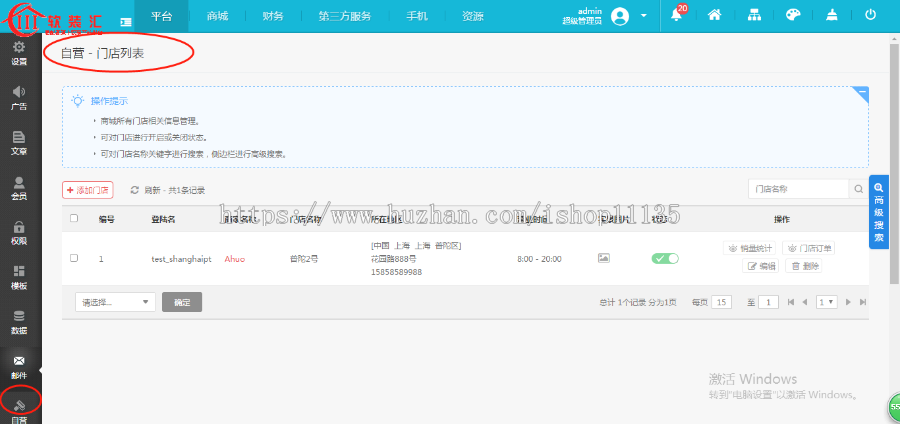This screenshot has height=424, width=900.
Task: Open the 财务 top menu tab
Action: point(273,17)
